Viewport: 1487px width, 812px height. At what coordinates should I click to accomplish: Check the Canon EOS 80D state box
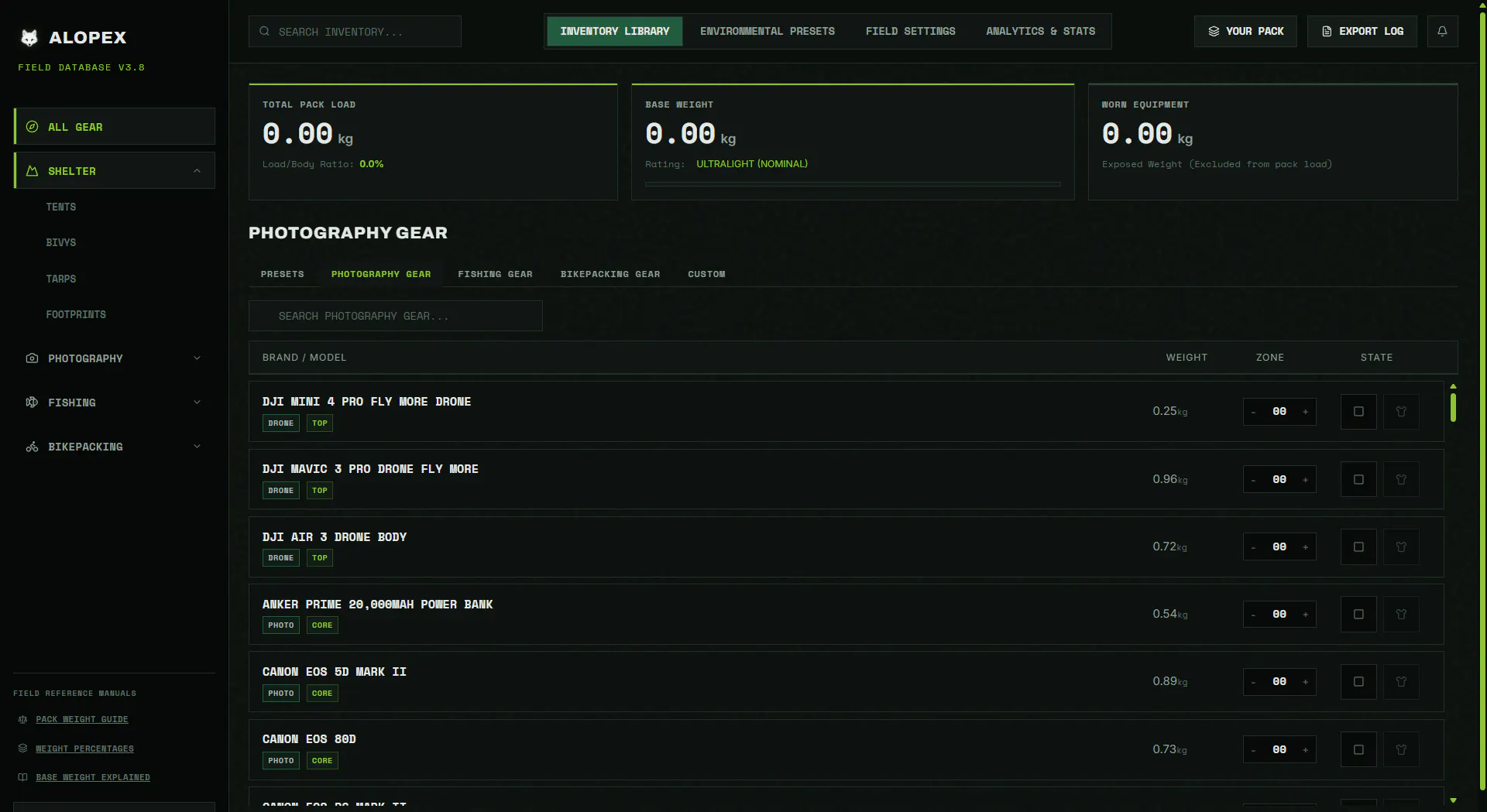click(1358, 749)
